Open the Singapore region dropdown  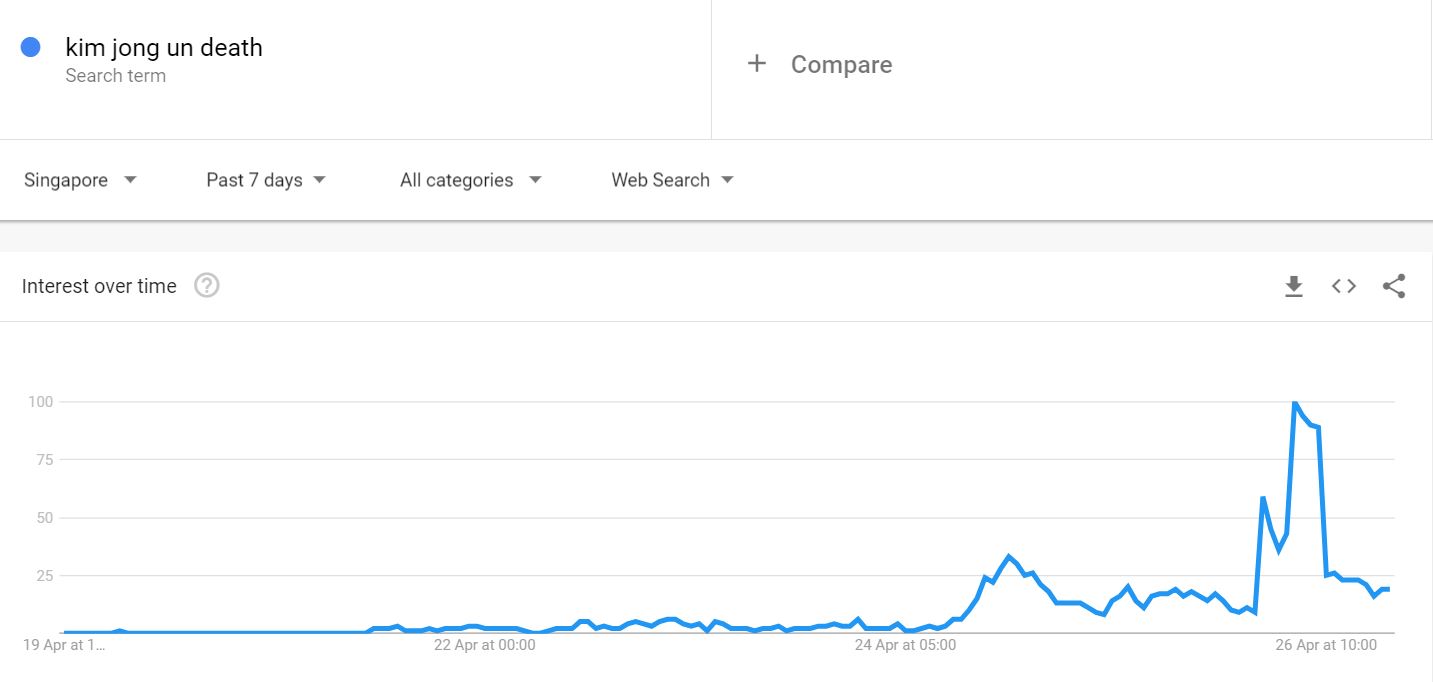(x=80, y=180)
